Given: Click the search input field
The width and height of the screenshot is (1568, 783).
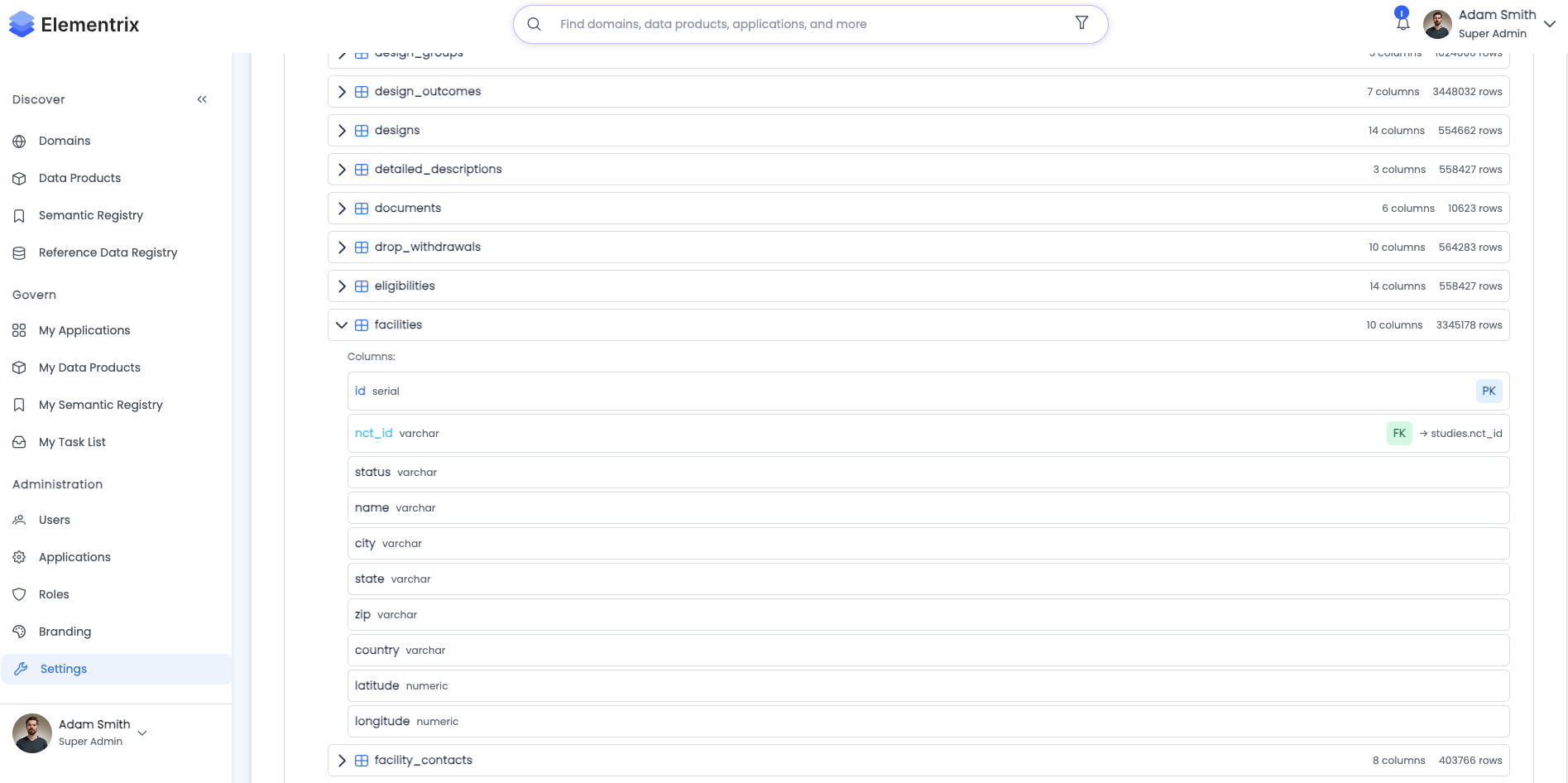Looking at the screenshot, I should pyautogui.click(x=794, y=23).
